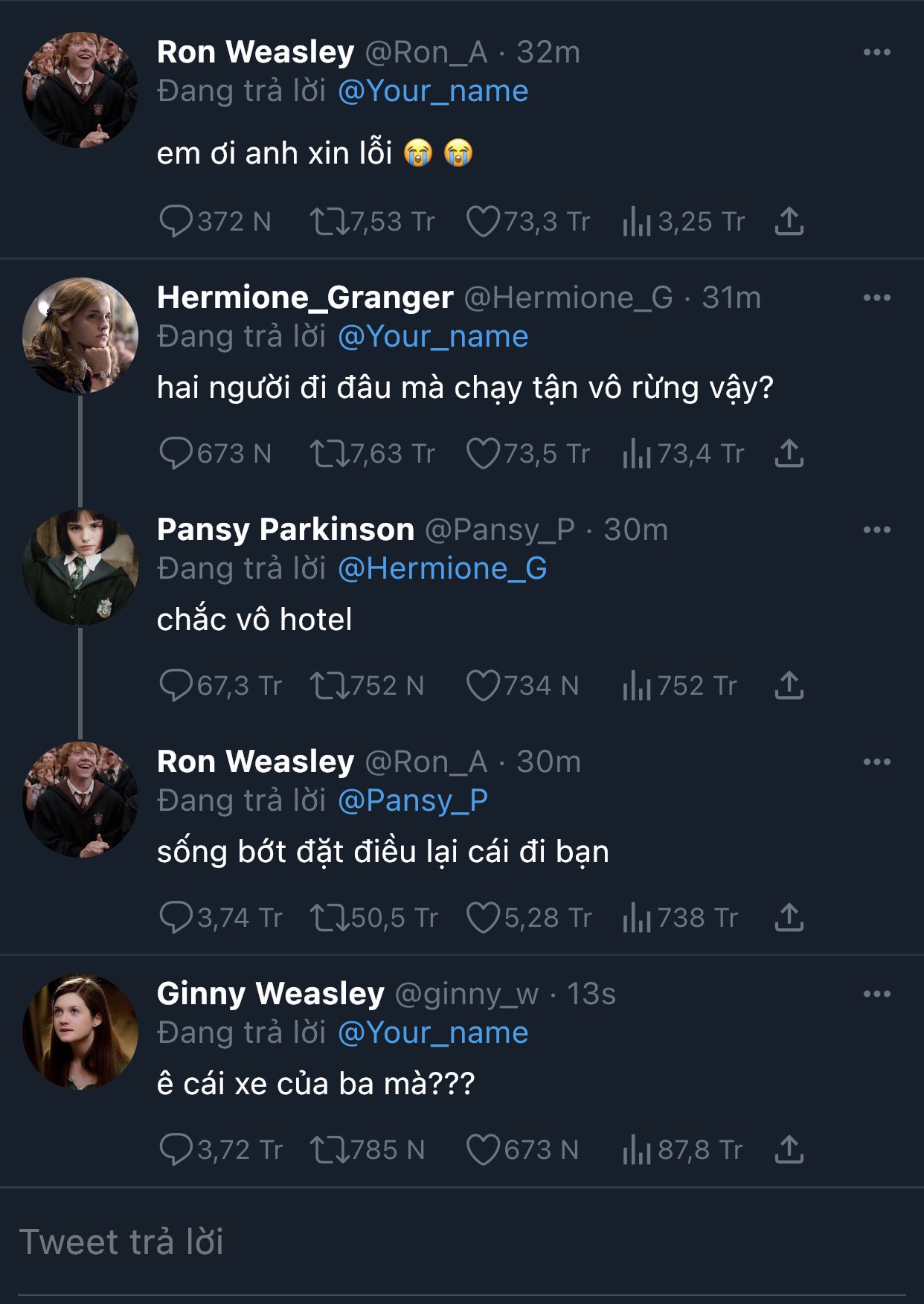
Task: Like Ginny Weasley's tweet
Action: coord(484,1150)
